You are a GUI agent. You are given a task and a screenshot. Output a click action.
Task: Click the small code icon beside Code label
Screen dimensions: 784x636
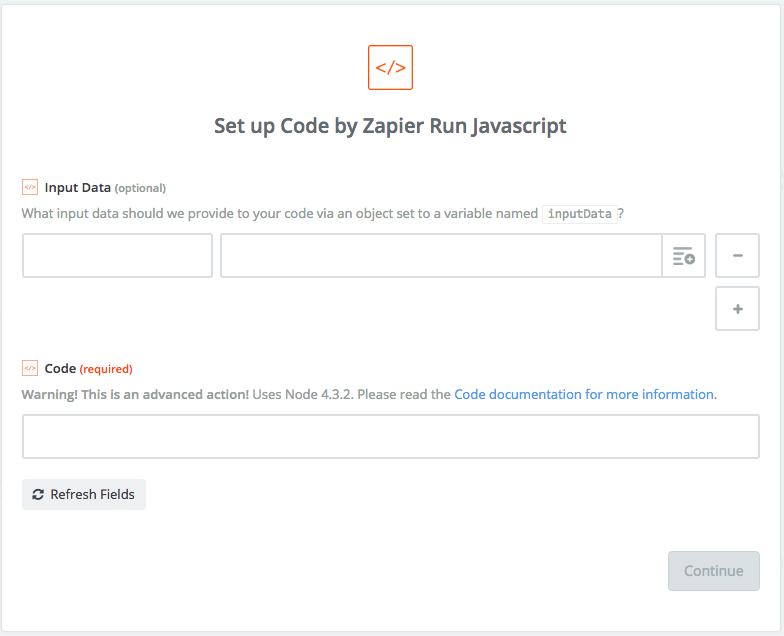[x=30, y=368]
